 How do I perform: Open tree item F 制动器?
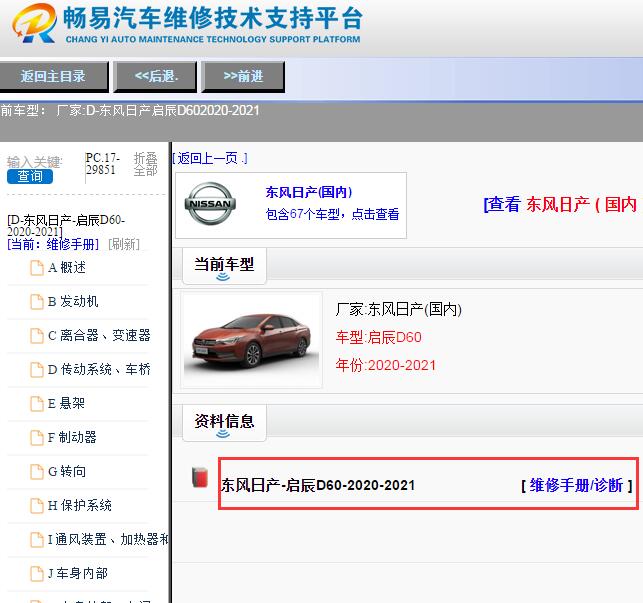point(72,438)
